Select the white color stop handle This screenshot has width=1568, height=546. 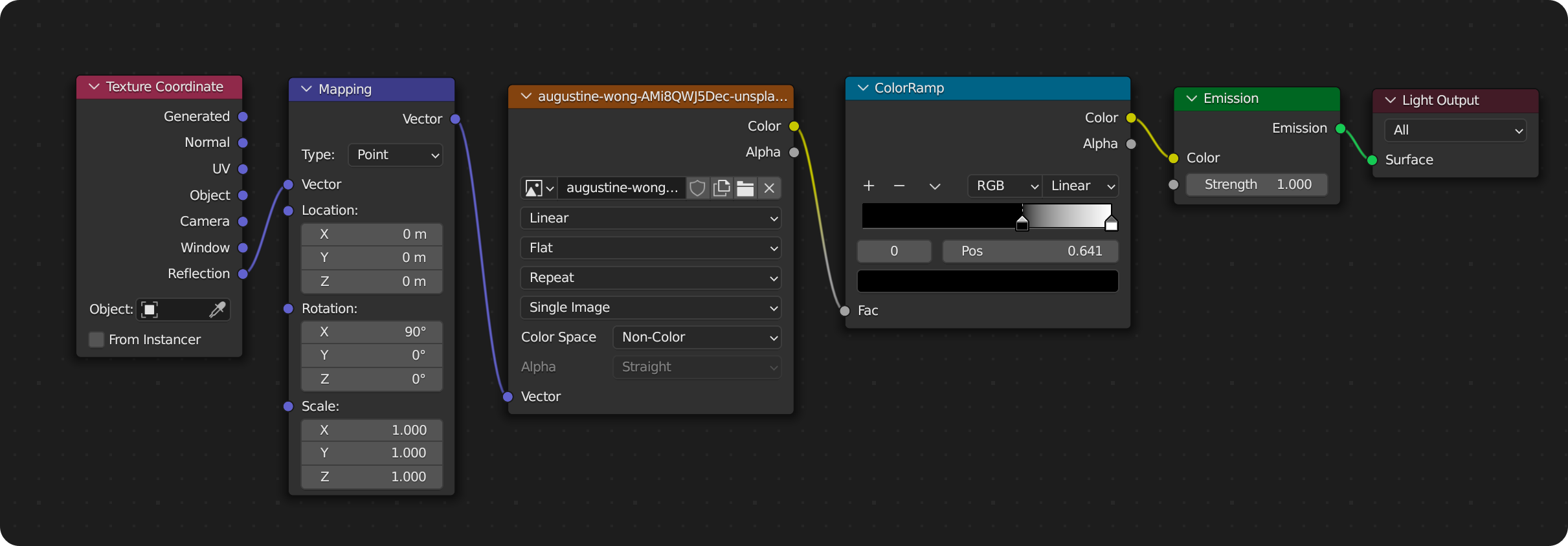[1111, 224]
